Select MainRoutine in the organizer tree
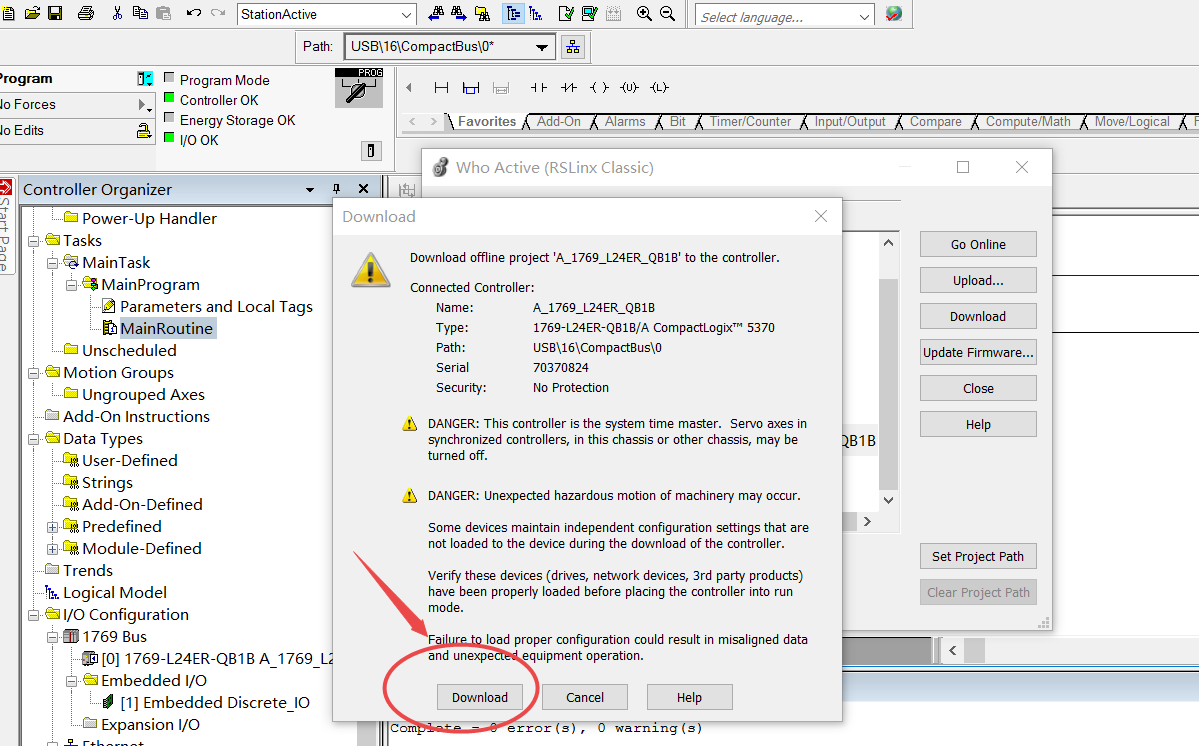Viewport: 1199px width, 746px height. pos(167,329)
